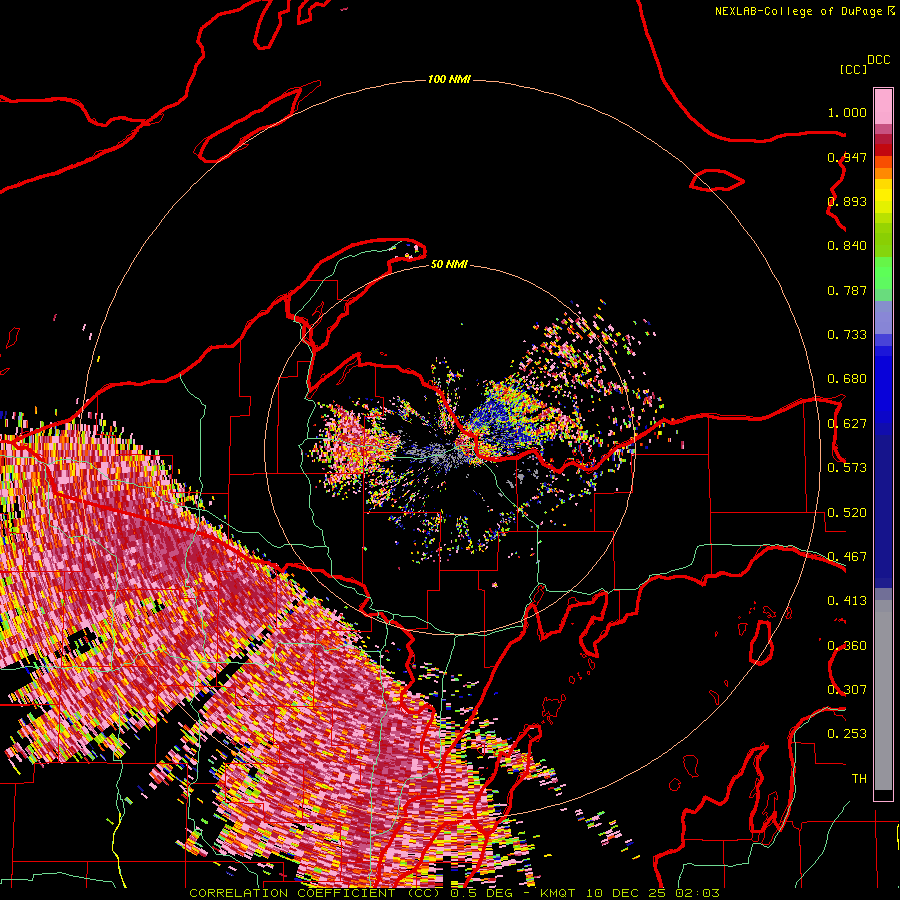Click the NEXLAB-College of DuPage credit text
This screenshot has width=900, height=900.
[x=798, y=11]
